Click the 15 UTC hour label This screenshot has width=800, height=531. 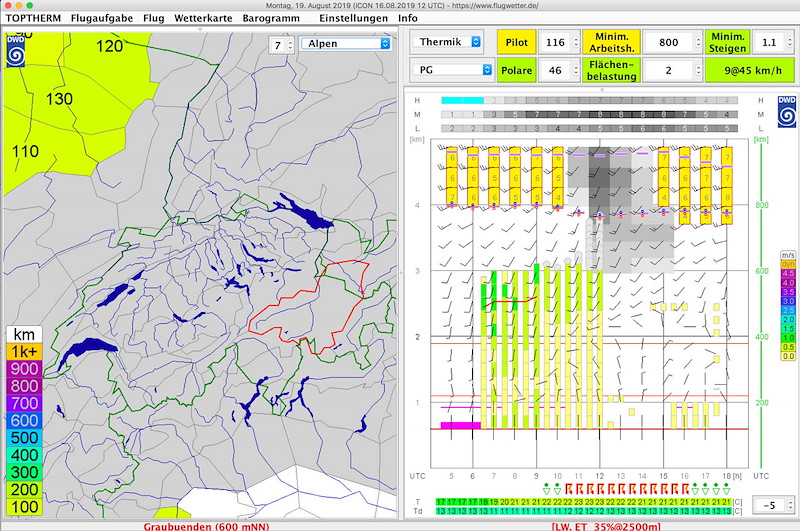tap(663, 476)
